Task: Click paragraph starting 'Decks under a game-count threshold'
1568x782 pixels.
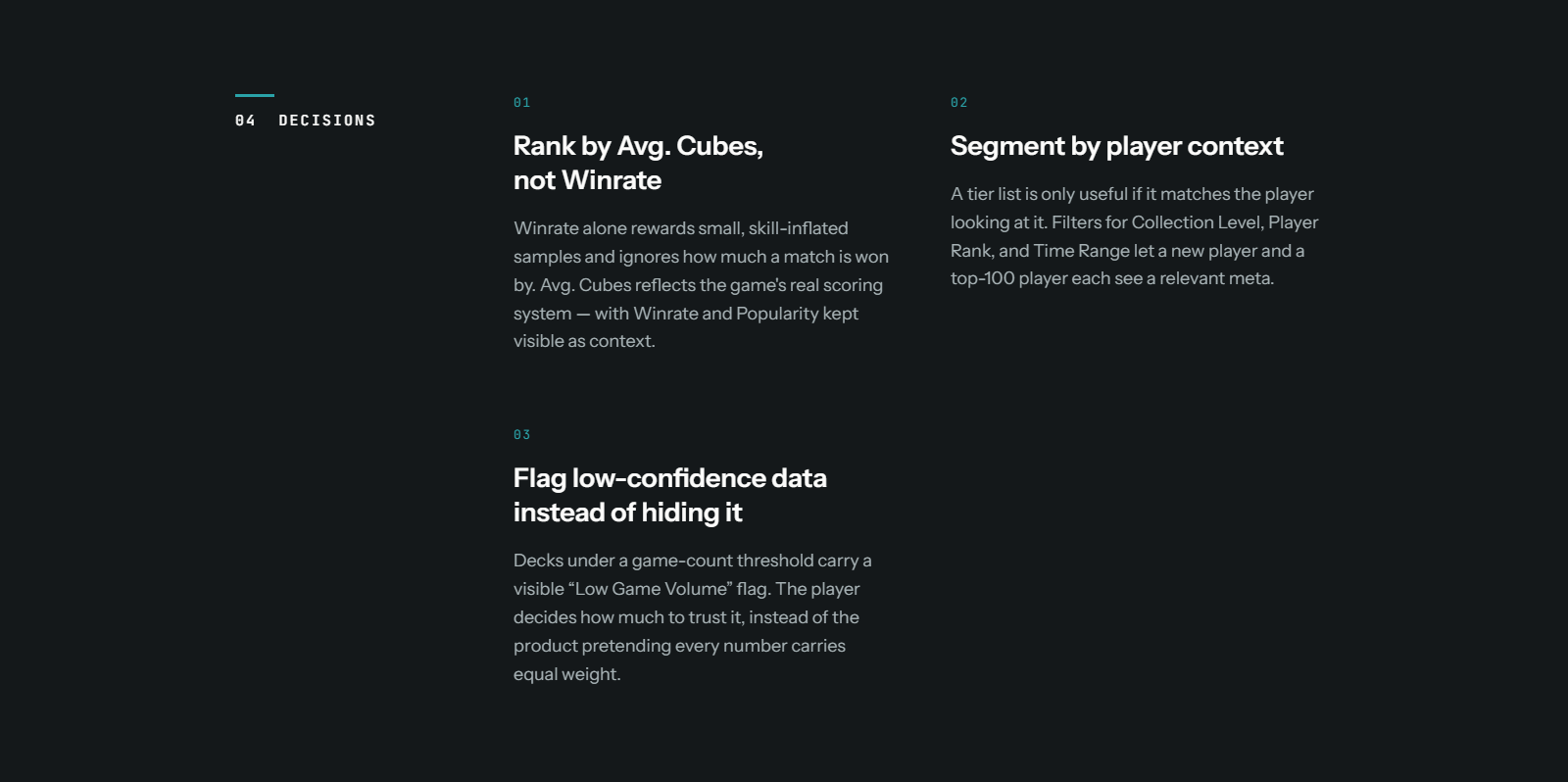Action: [692, 617]
